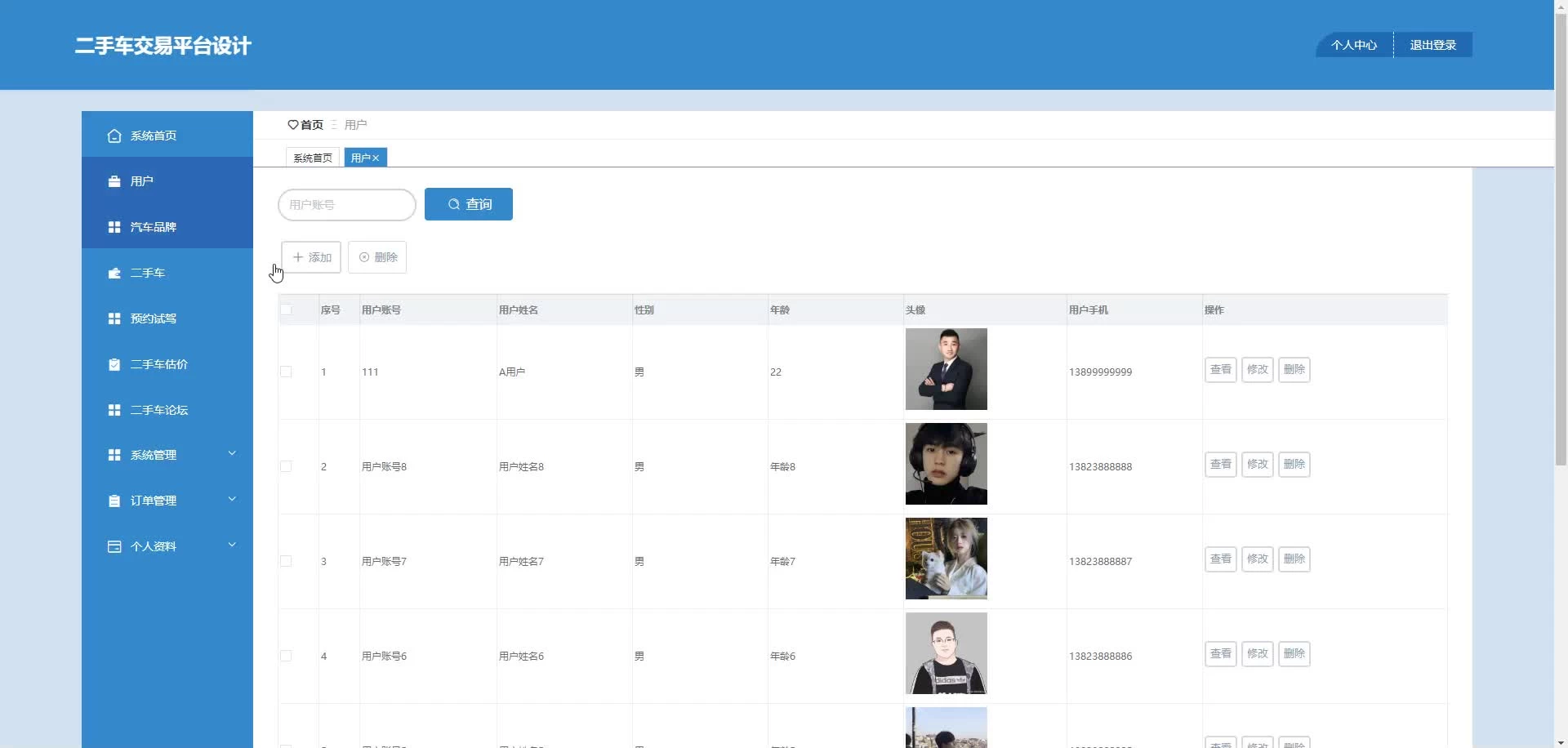The width and height of the screenshot is (1568, 748).
Task: Open the avatar thumbnail of A用户
Action: (x=947, y=369)
